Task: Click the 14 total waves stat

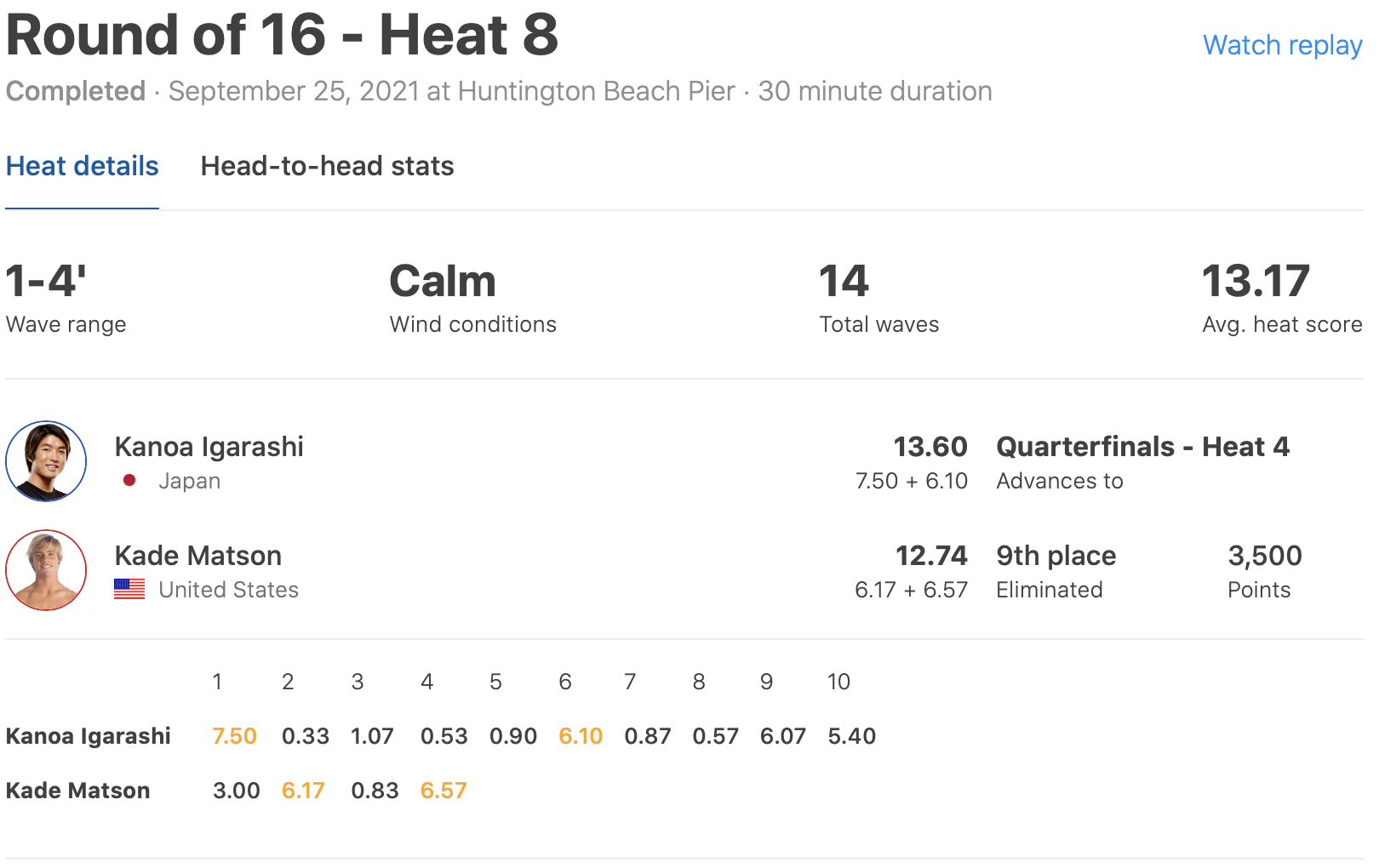Action: click(844, 282)
